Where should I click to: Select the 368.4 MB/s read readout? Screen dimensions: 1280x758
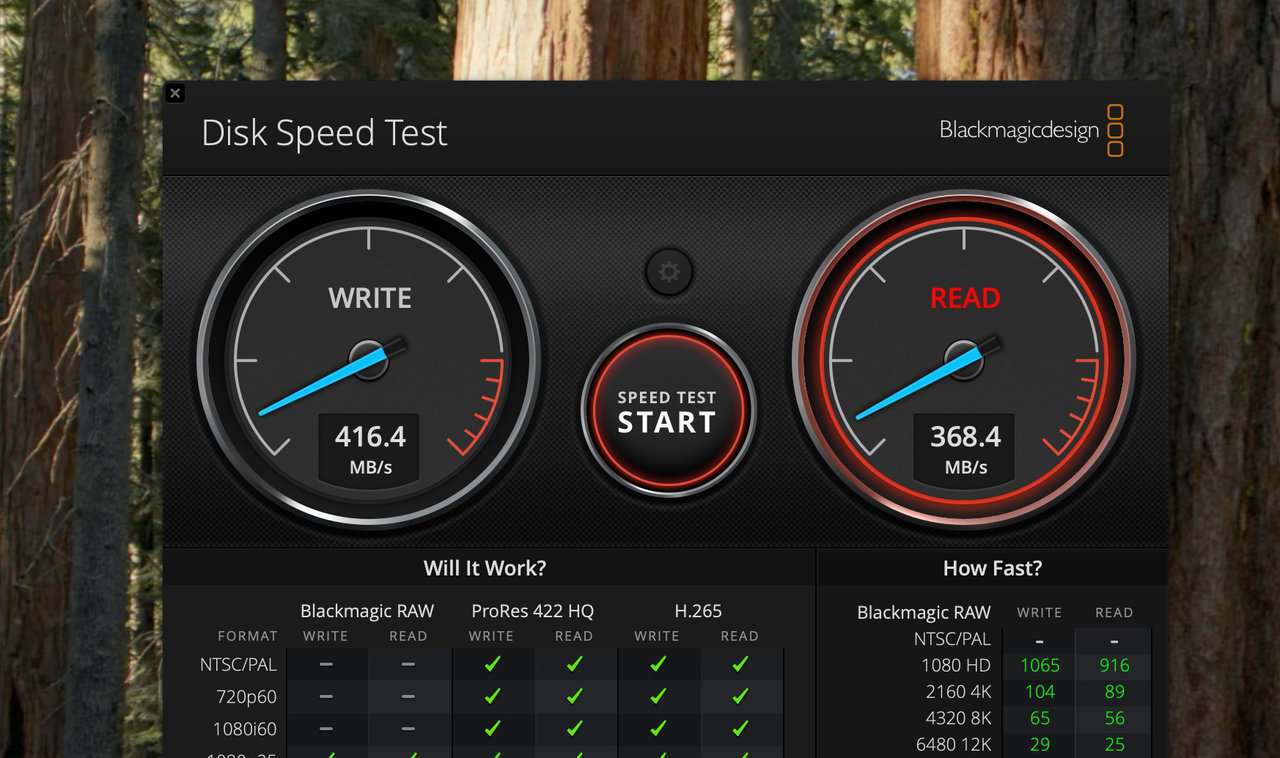[x=966, y=447]
